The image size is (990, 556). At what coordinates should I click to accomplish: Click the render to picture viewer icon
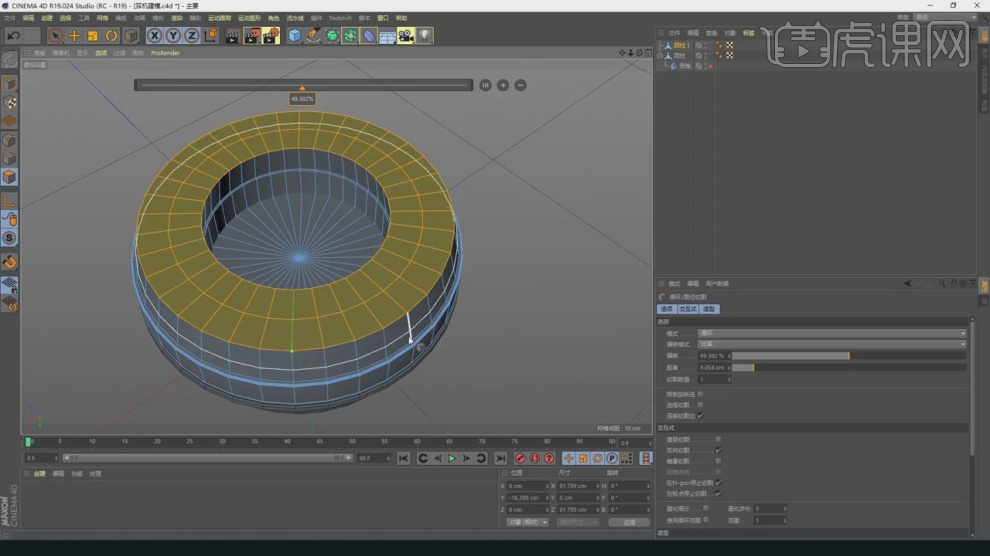pyautogui.click(x=251, y=36)
